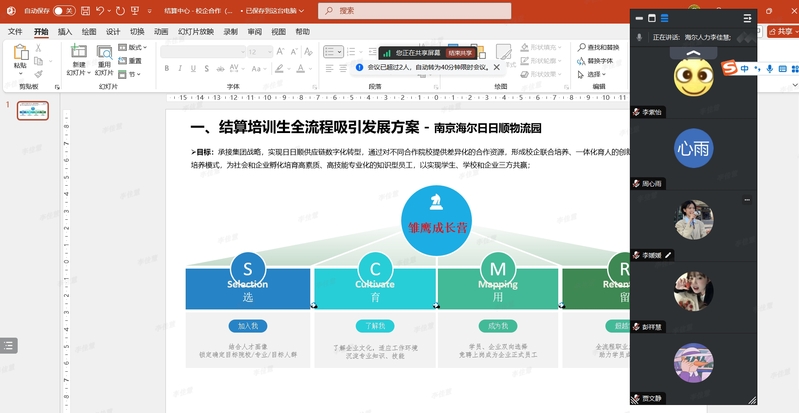799x413 pixels.
Task: Click the Clear All Formatting icon
Action: click(x=308, y=52)
